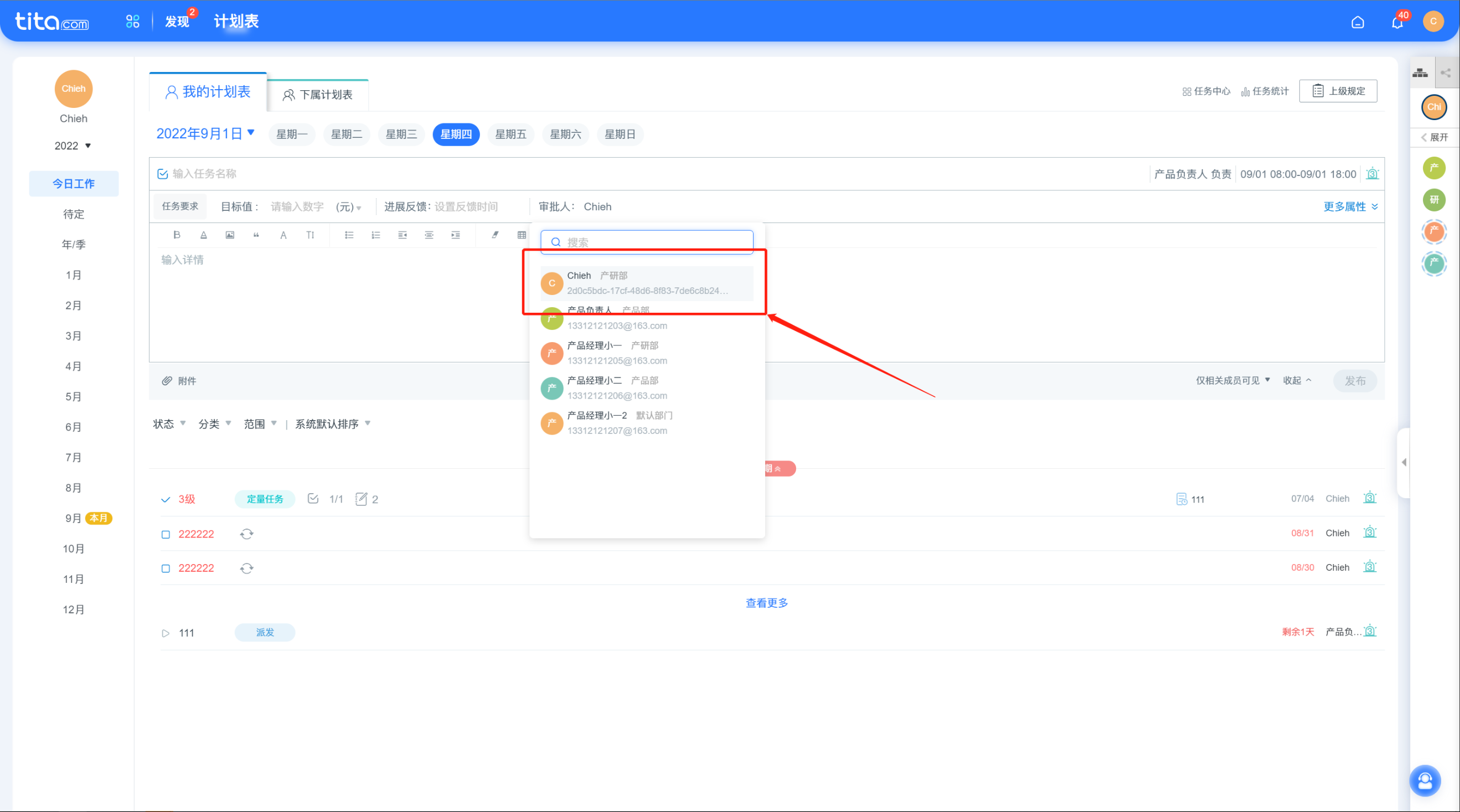Screen dimensions: 1460x812
Task: Check the 08/31 task 222222 checkbox
Action: pyautogui.click(x=166, y=534)
